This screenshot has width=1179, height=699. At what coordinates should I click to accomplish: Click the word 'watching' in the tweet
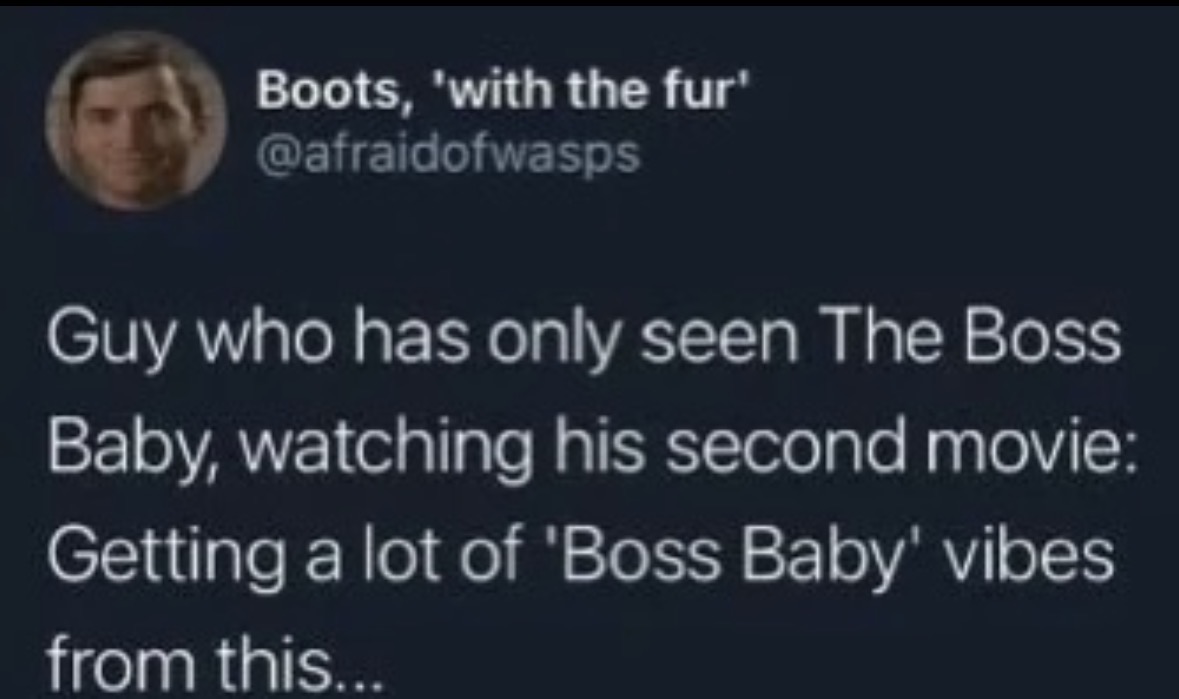click(385, 449)
